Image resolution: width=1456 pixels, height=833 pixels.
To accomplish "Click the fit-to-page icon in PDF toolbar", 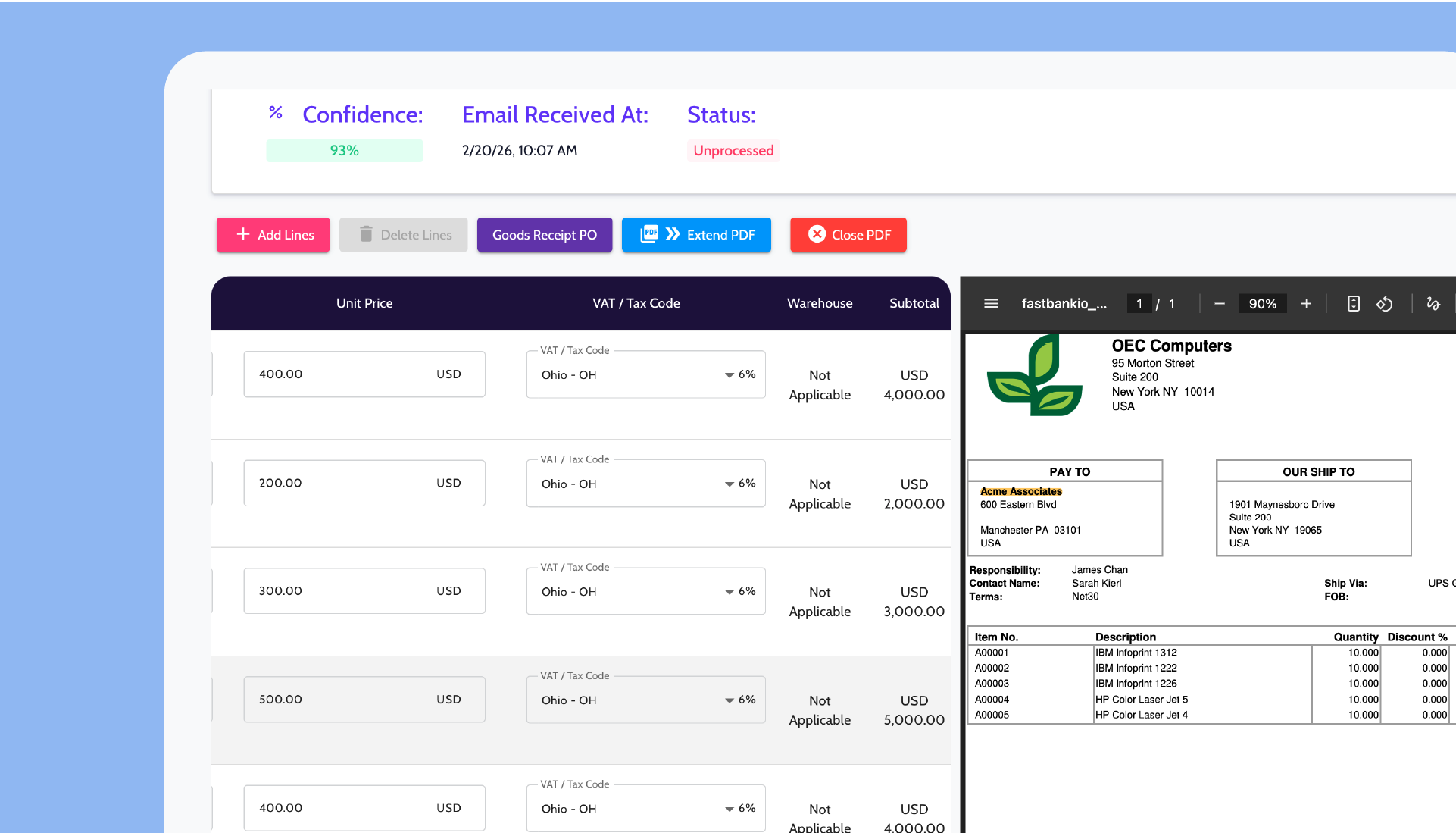I will [1353, 304].
